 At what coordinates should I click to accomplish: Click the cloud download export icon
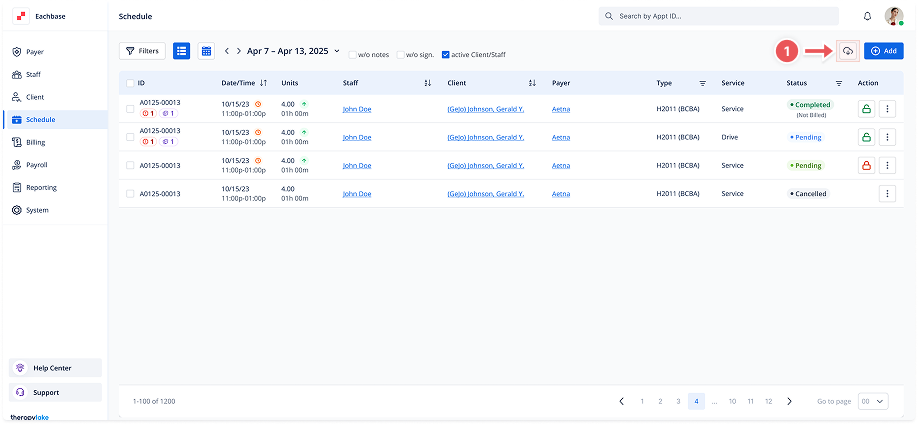(847, 51)
